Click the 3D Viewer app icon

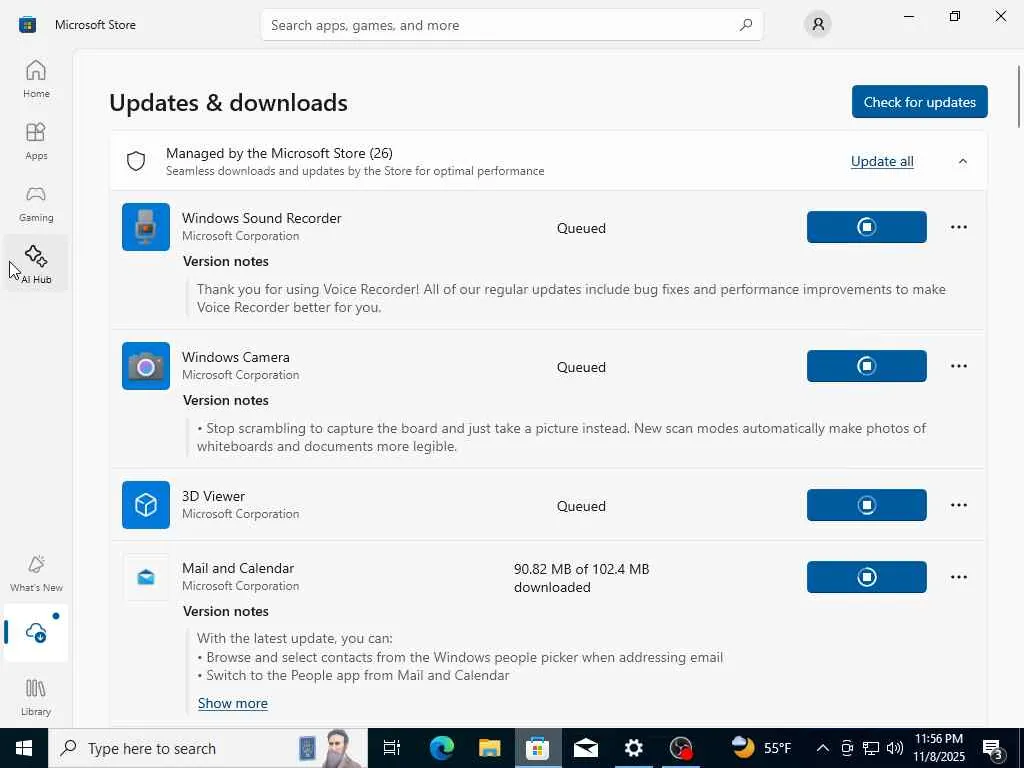(146, 505)
